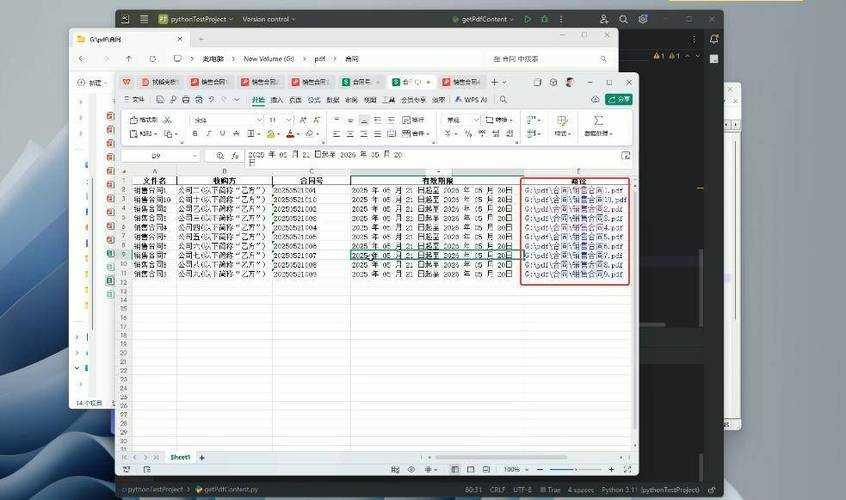
Task: Click the PyCharm search magnifier icon
Action: point(623,19)
